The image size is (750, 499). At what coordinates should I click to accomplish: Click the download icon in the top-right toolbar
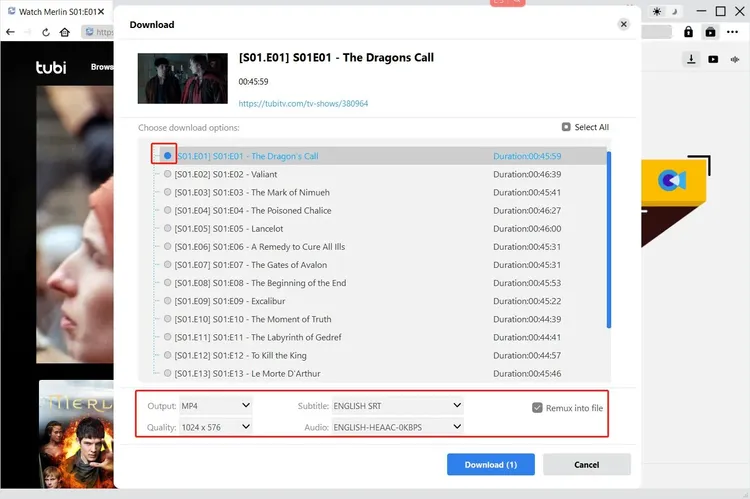(691, 59)
